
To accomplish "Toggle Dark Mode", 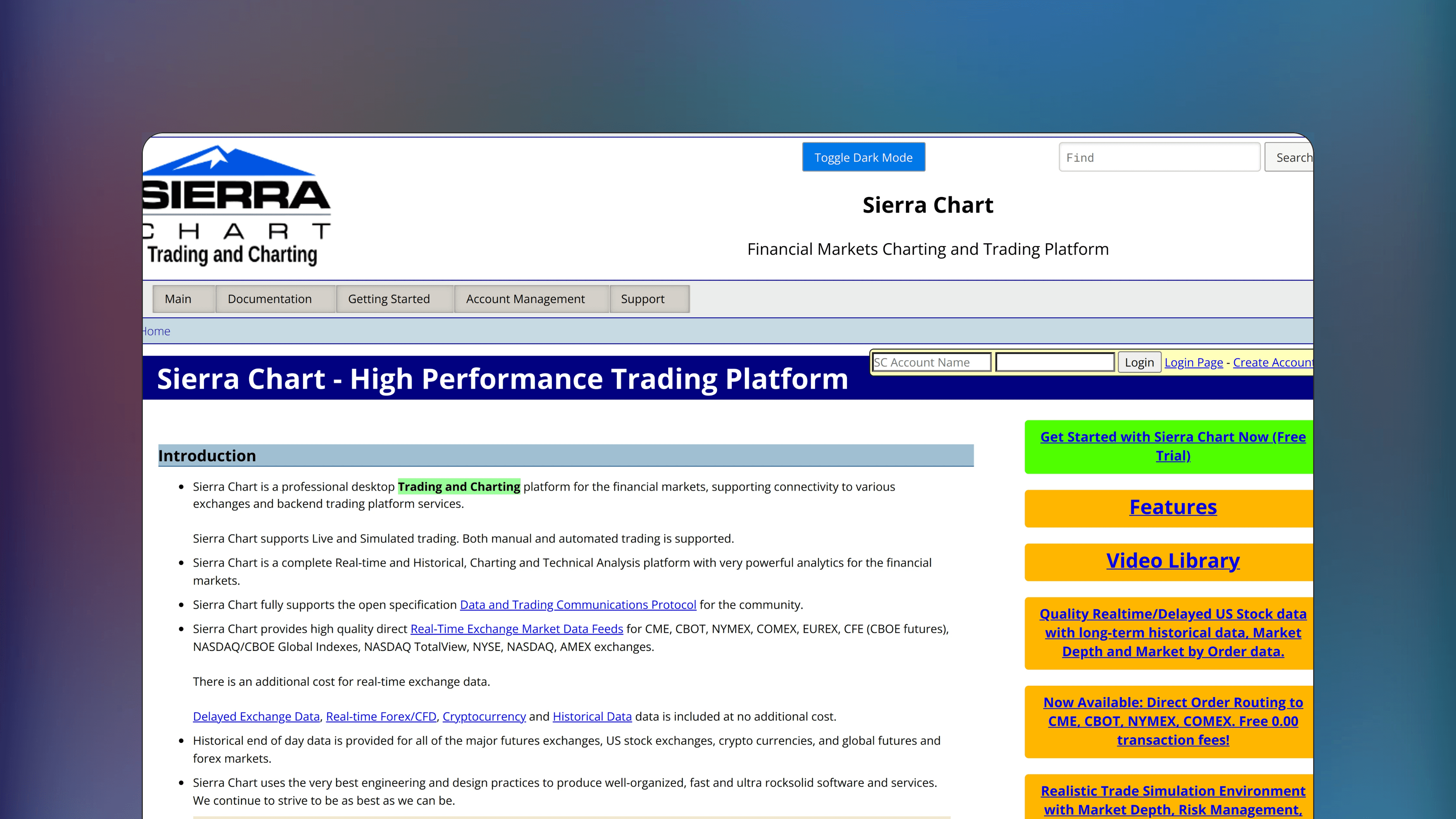I will click(863, 157).
